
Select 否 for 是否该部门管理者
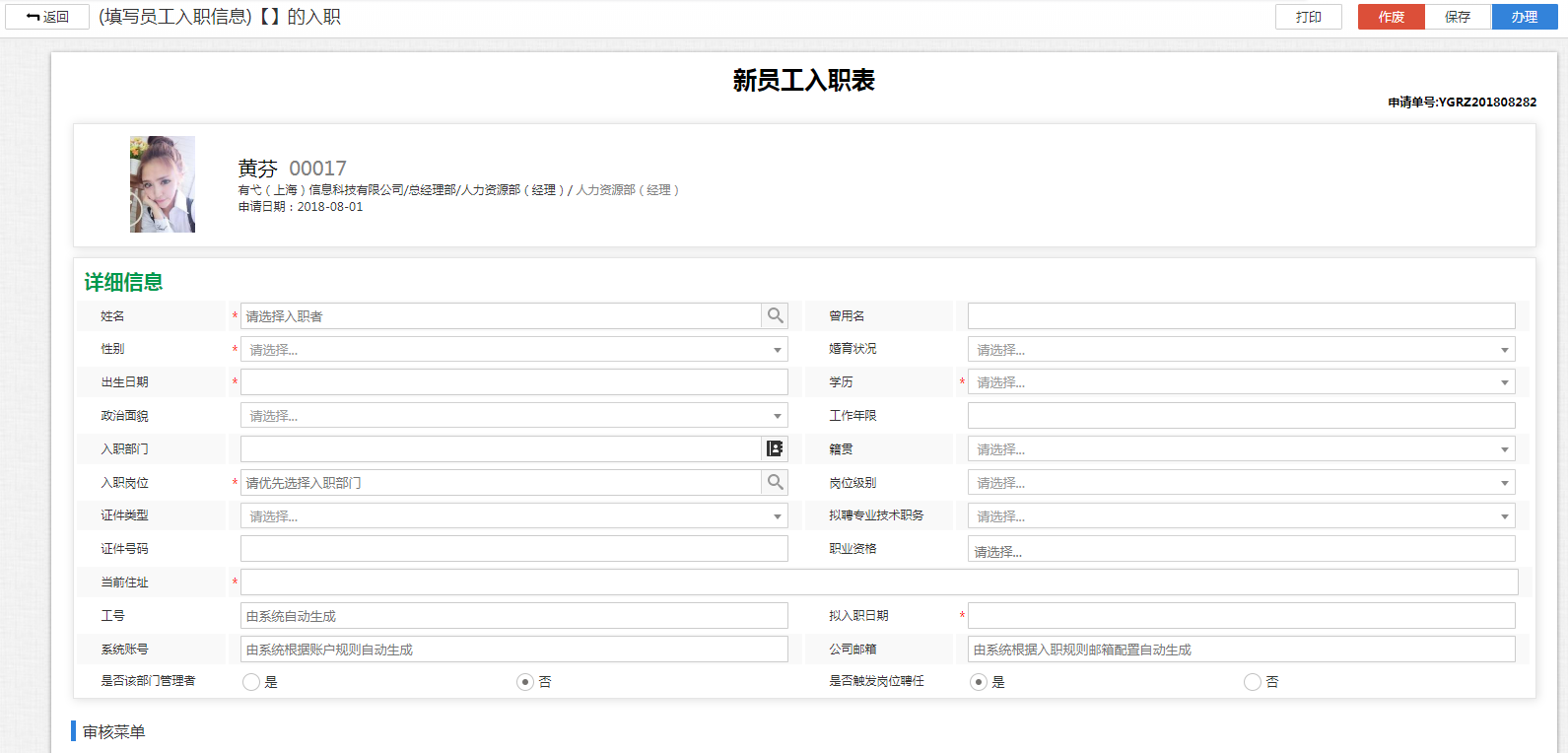pos(525,682)
